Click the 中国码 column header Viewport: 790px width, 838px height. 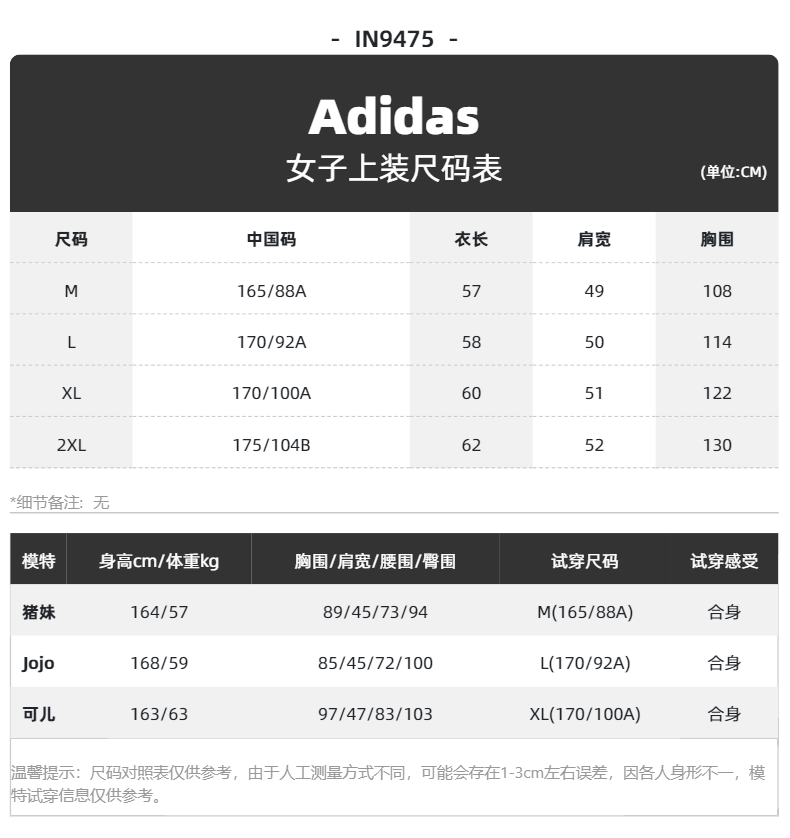[272, 239]
